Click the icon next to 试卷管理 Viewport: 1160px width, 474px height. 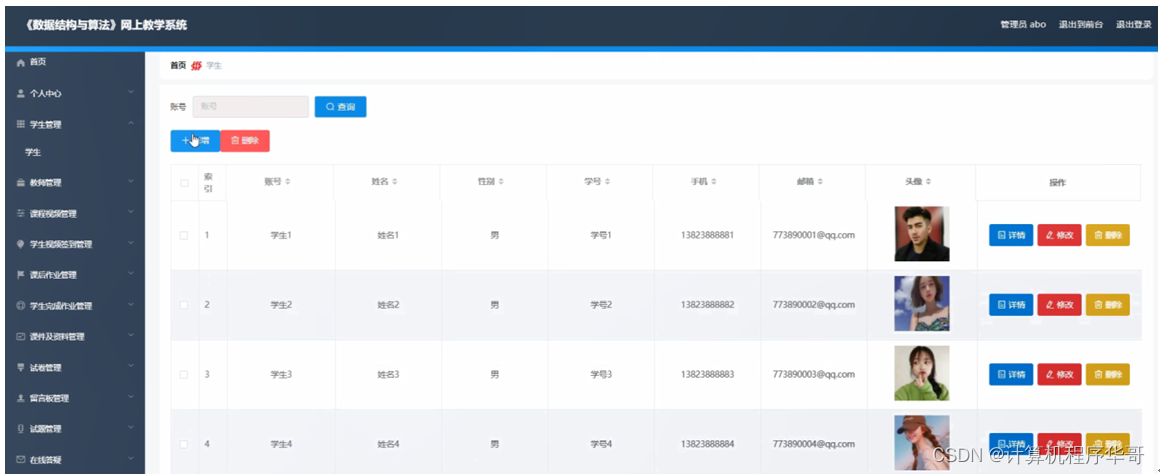click(x=21, y=368)
